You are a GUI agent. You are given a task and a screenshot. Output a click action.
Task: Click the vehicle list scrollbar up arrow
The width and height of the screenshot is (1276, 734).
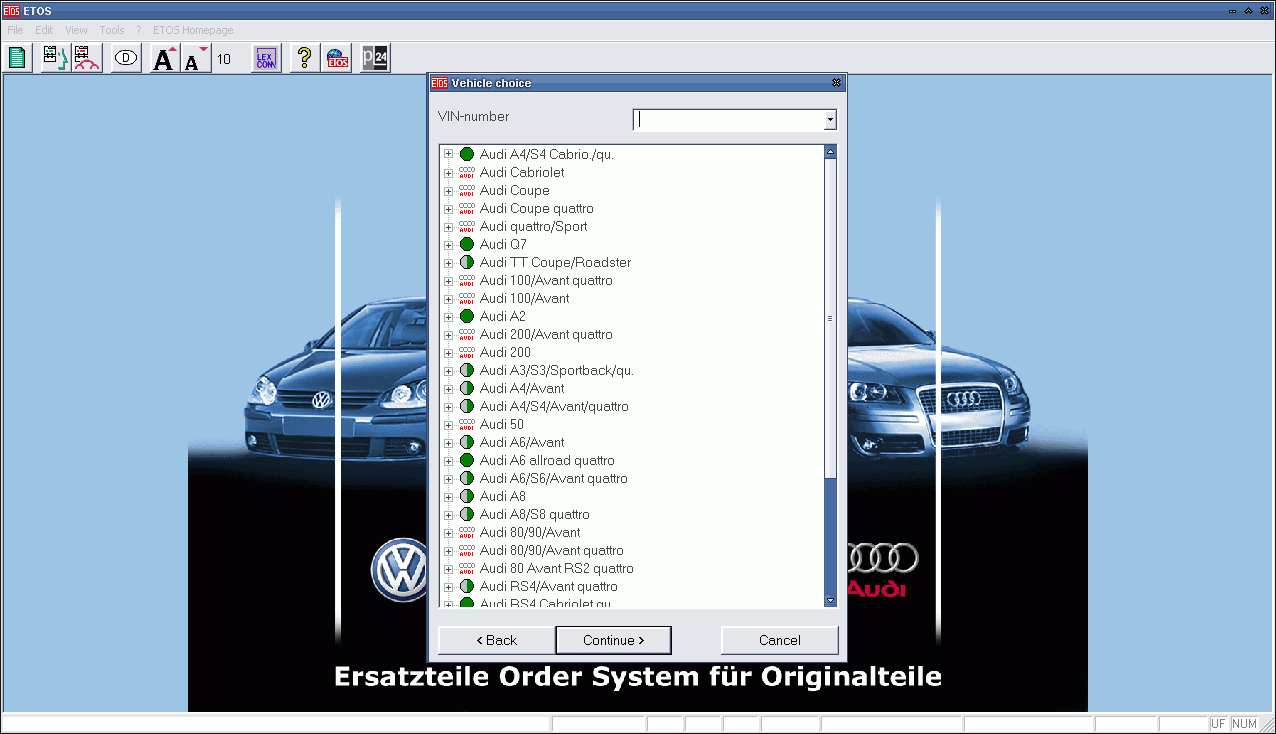point(830,152)
